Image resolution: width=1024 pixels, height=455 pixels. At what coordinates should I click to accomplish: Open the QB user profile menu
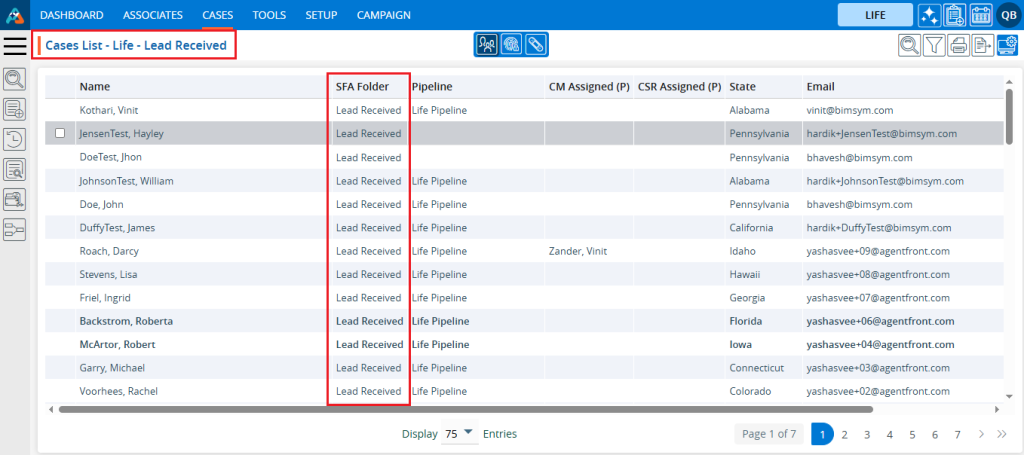click(x=1007, y=15)
